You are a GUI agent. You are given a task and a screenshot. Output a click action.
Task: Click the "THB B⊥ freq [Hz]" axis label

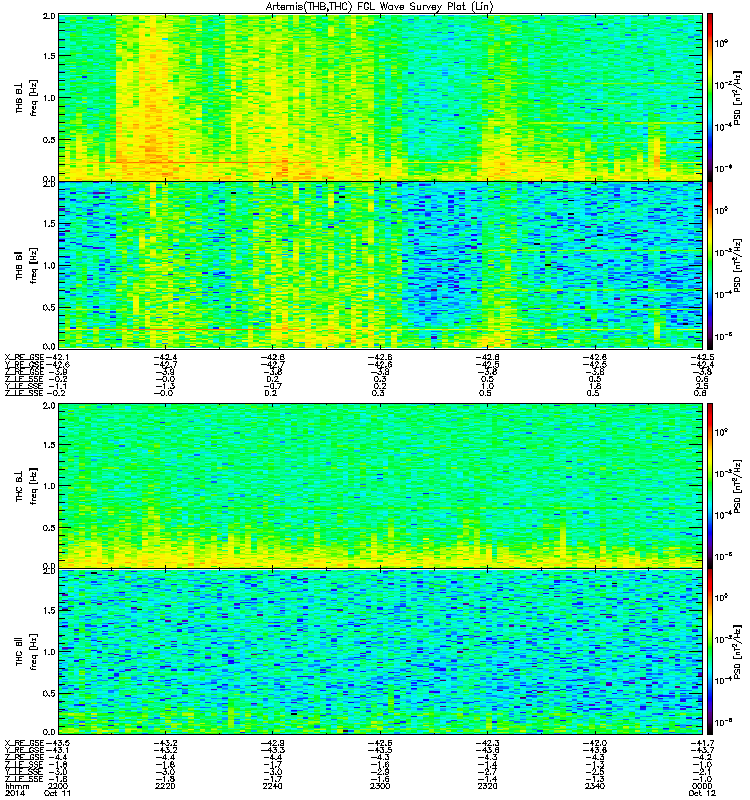coord(27,97)
